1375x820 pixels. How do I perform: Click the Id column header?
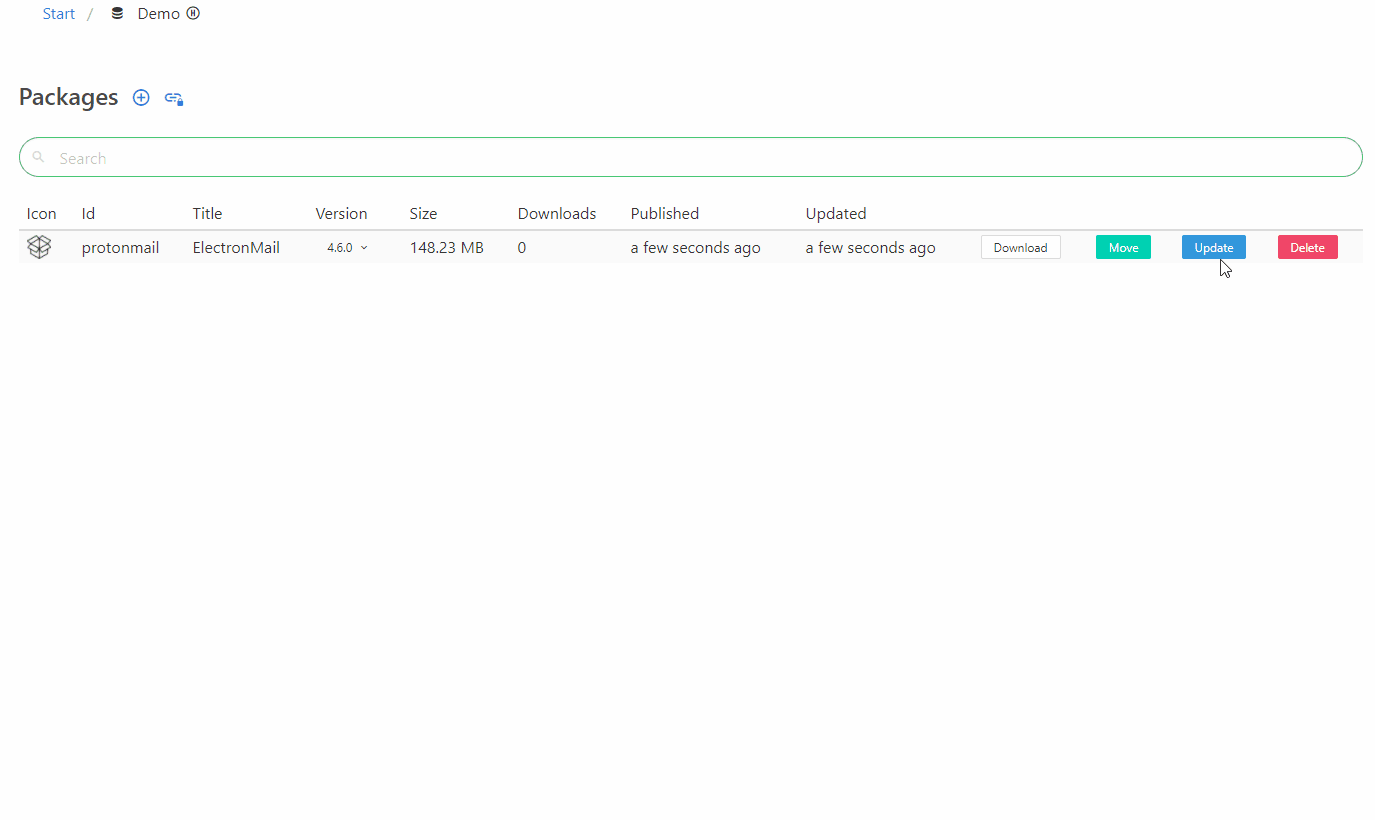tap(88, 213)
